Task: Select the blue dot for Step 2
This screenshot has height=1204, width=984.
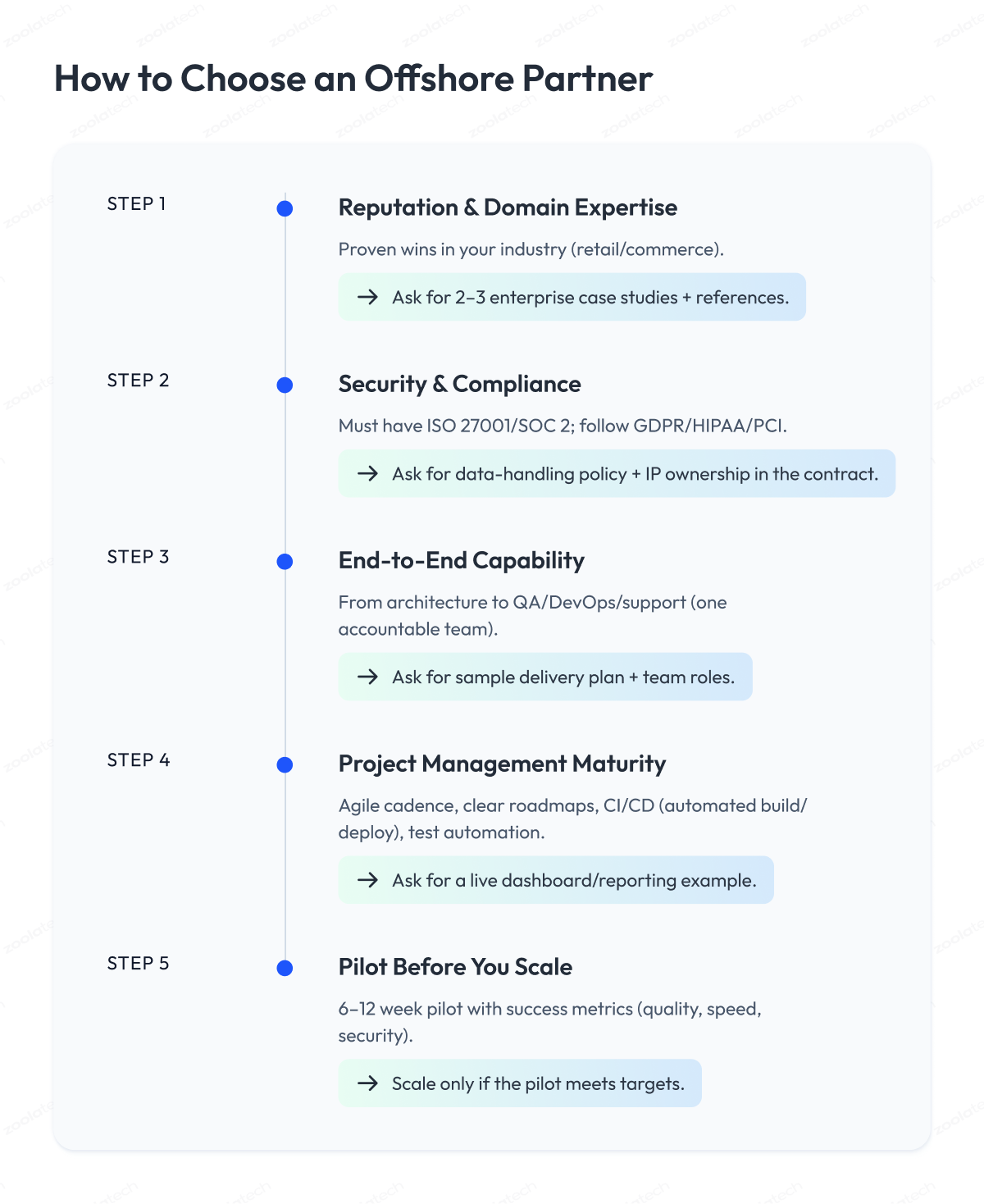Action: point(285,385)
